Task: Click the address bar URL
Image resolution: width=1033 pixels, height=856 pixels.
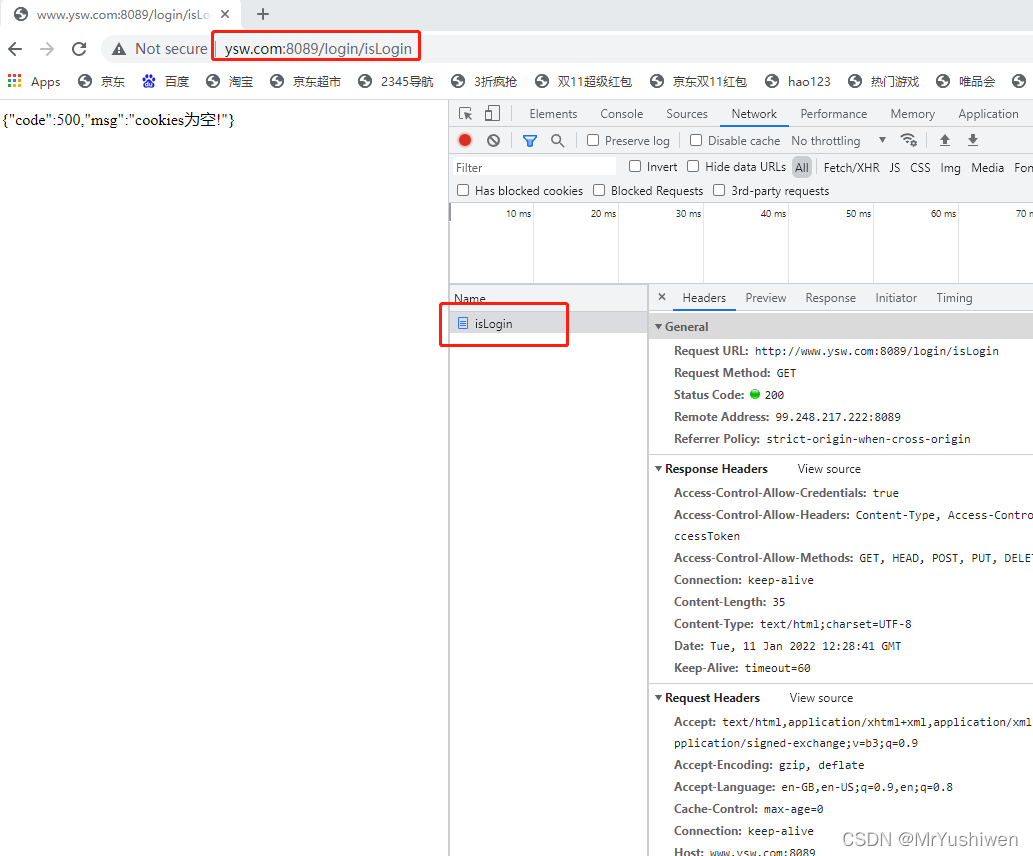Action: click(318, 49)
